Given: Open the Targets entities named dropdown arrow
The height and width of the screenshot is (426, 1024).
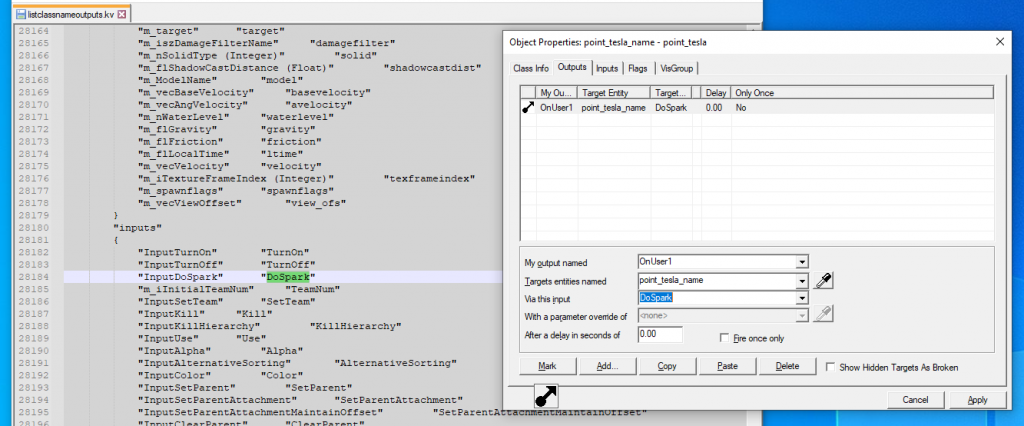Looking at the screenshot, I should pos(802,281).
